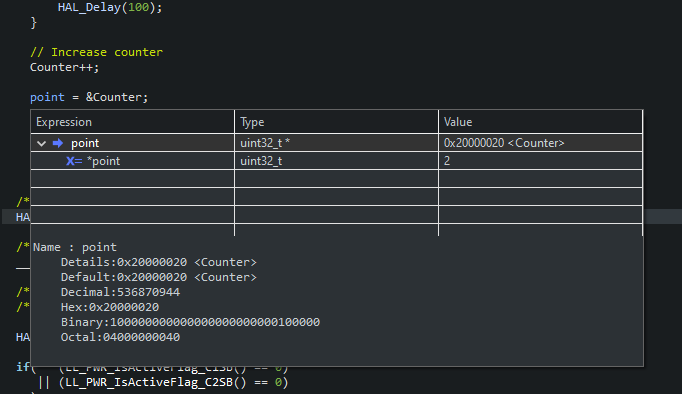
Task: Select the *point child row
Action: 336,161
